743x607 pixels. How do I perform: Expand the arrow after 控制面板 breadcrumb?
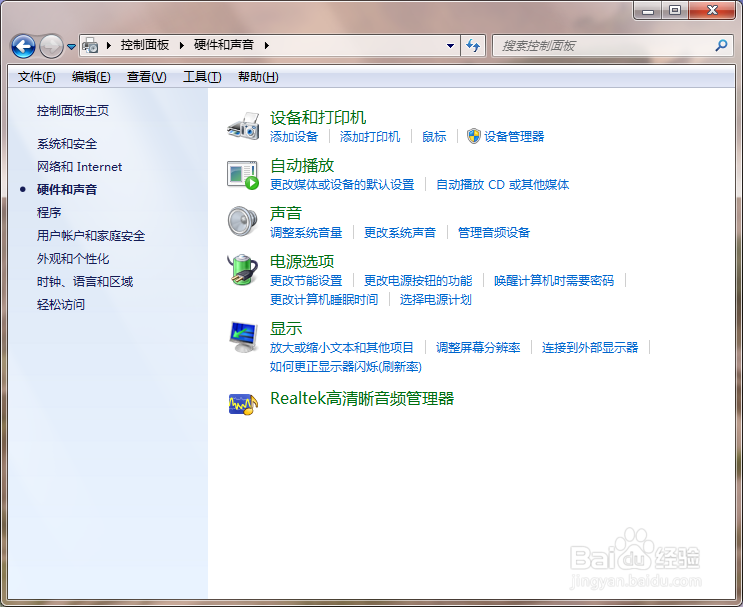point(181,45)
